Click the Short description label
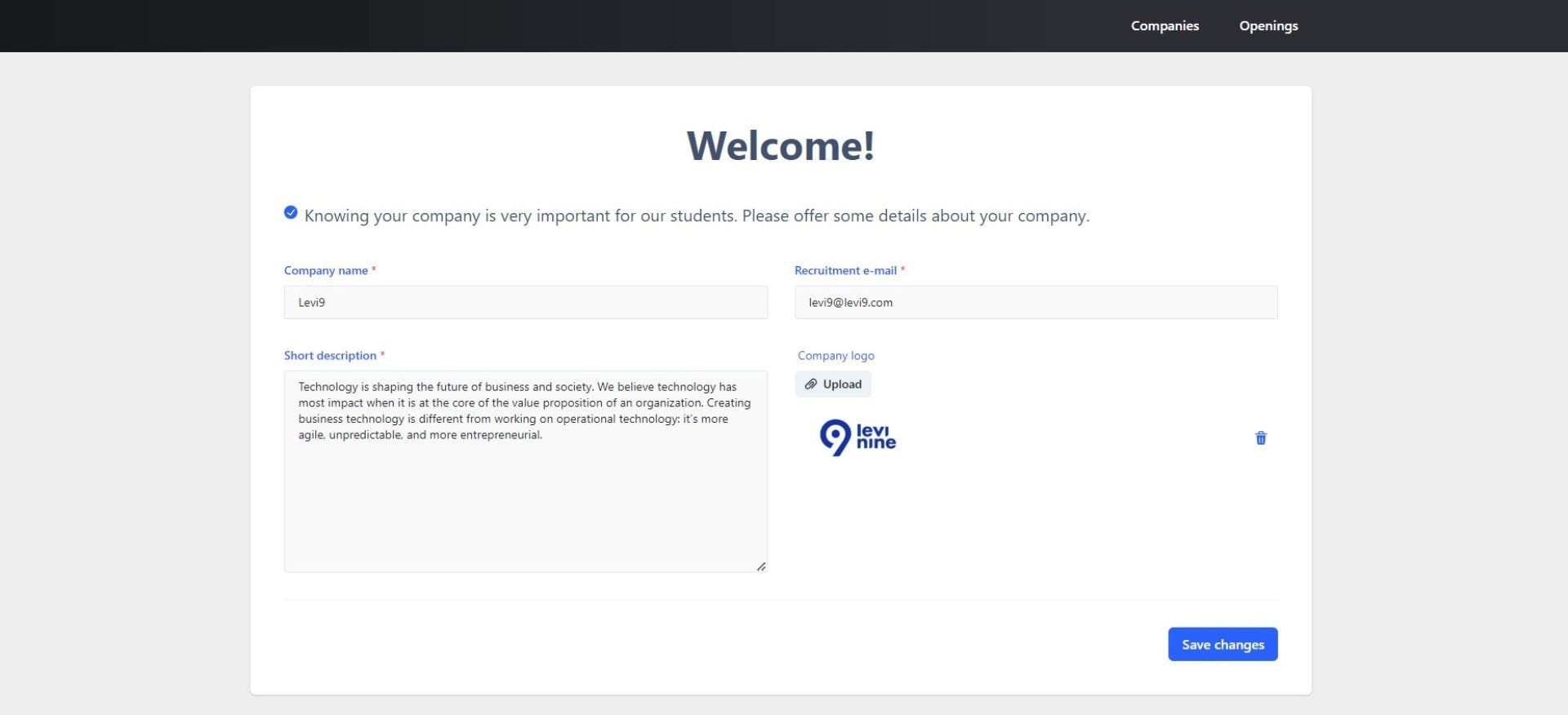The height and width of the screenshot is (715, 1568). tap(330, 356)
